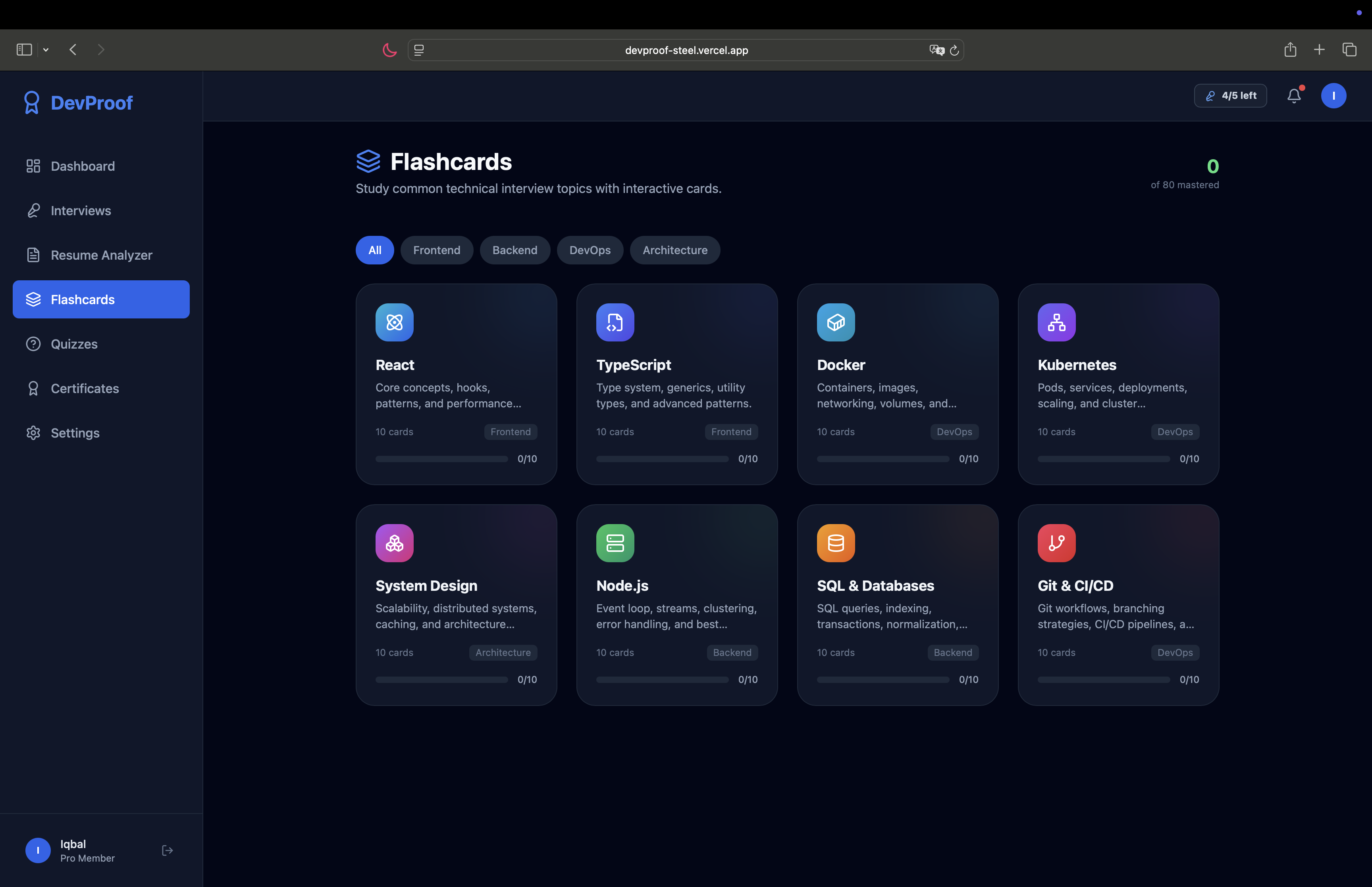Click the DevProof logo link
Image resolution: width=1372 pixels, height=887 pixels.
tap(78, 102)
